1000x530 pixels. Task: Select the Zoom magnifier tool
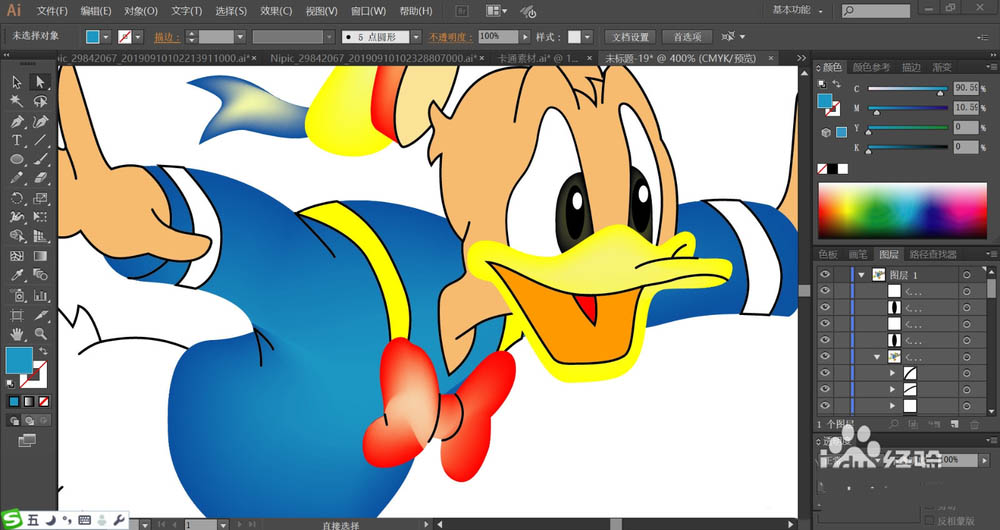coord(40,334)
